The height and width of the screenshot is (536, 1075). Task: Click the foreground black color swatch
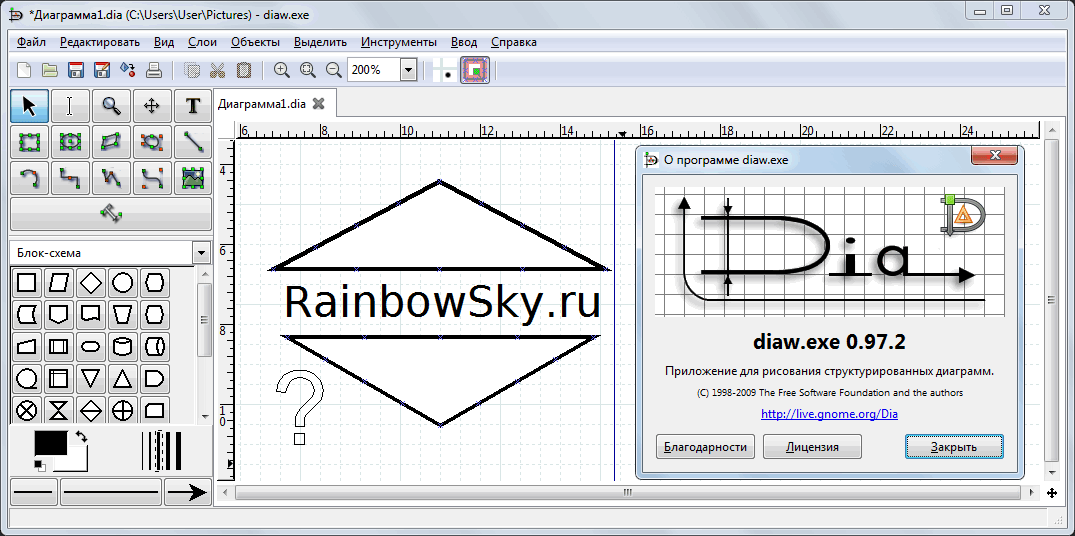coord(51,443)
